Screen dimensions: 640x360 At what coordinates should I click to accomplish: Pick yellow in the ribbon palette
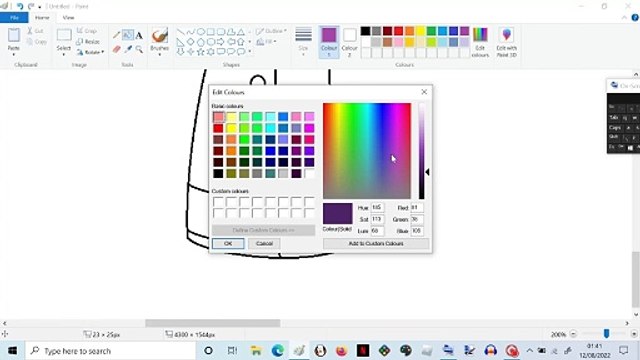click(x=420, y=31)
